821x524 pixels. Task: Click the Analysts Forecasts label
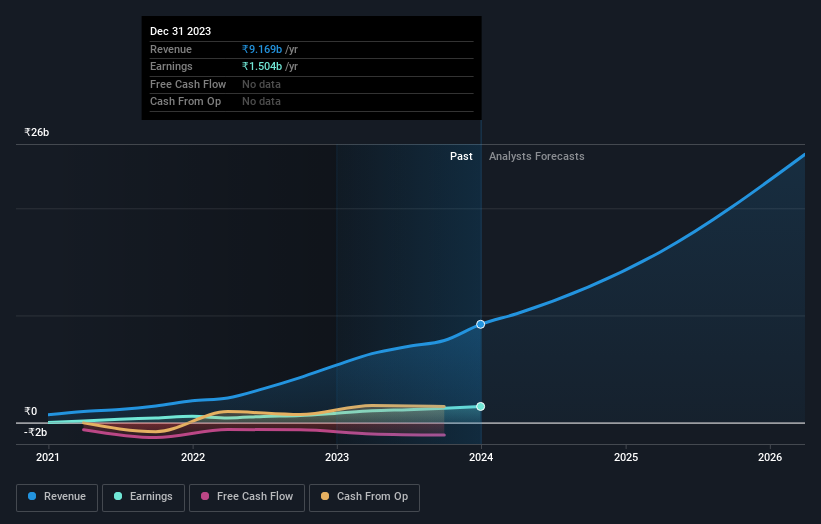click(x=537, y=156)
